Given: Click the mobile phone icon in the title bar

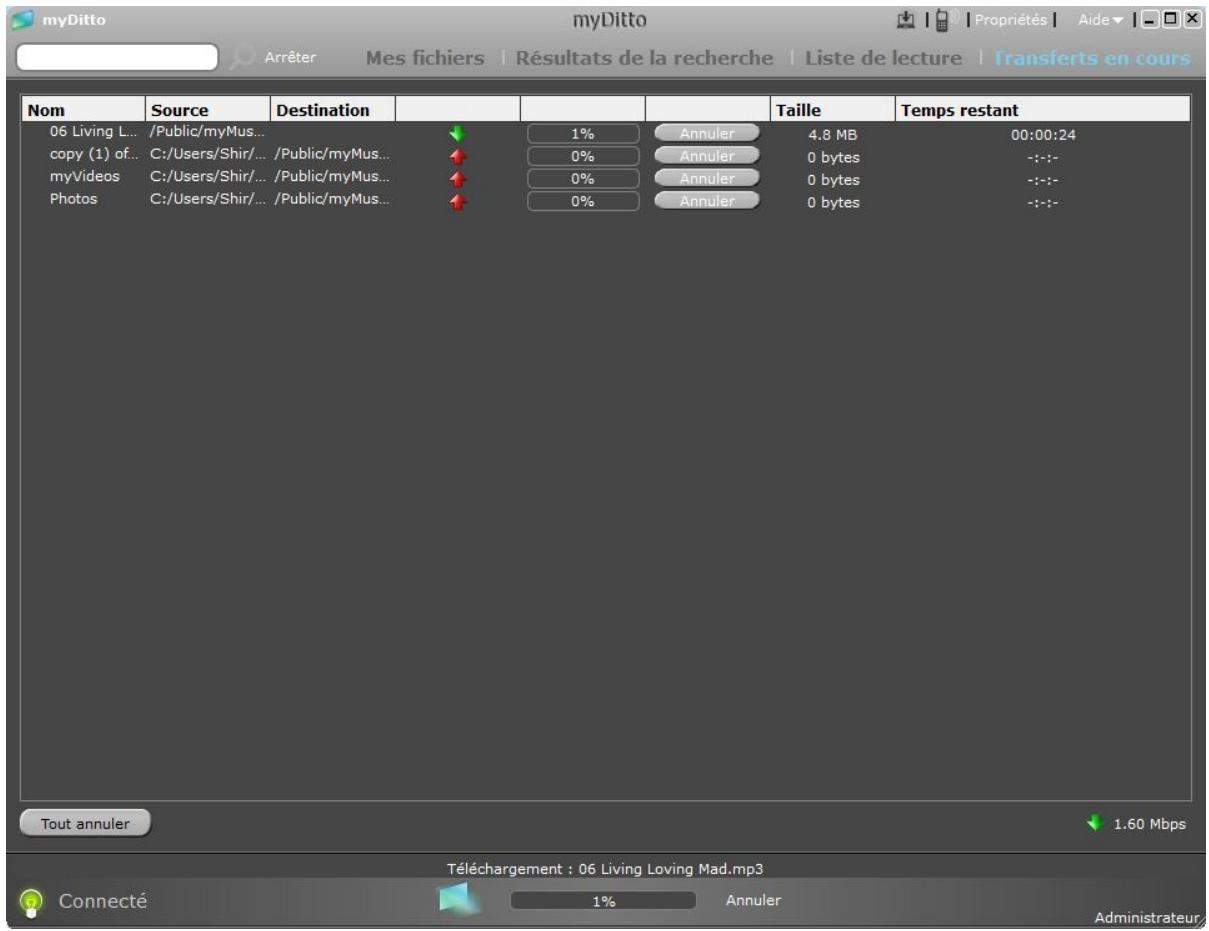Looking at the screenshot, I should [943, 19].
